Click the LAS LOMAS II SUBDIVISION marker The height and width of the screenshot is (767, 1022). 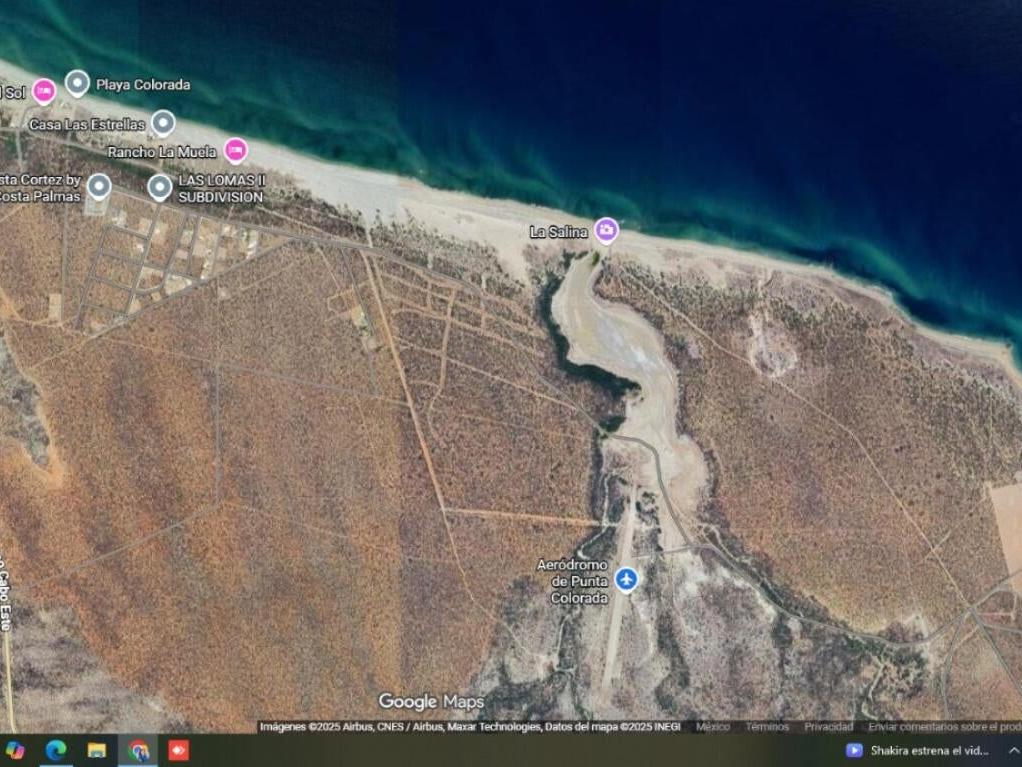(x=160, y=186)
